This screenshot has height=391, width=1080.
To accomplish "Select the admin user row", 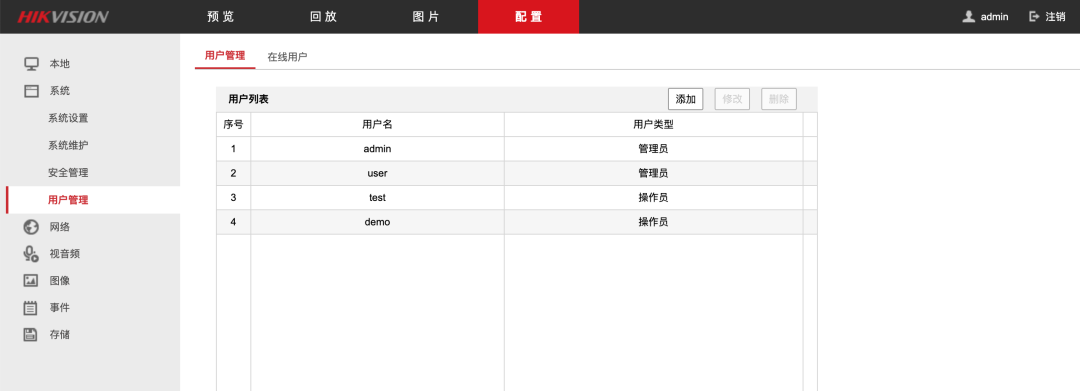I will [x=517, y=149].
